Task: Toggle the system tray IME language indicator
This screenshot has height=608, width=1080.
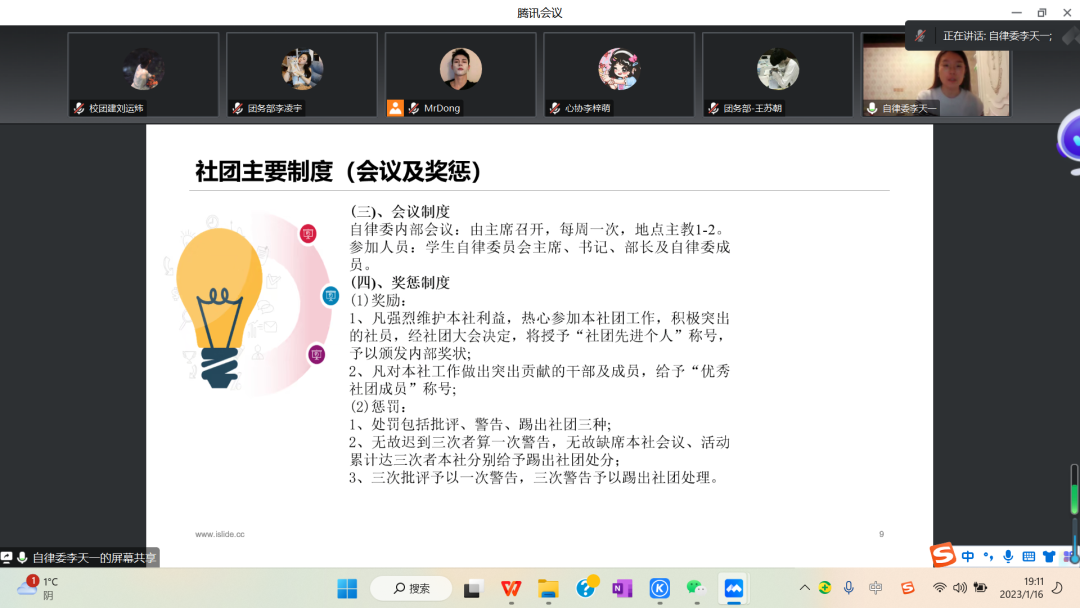Action: [x=877, y=588]
